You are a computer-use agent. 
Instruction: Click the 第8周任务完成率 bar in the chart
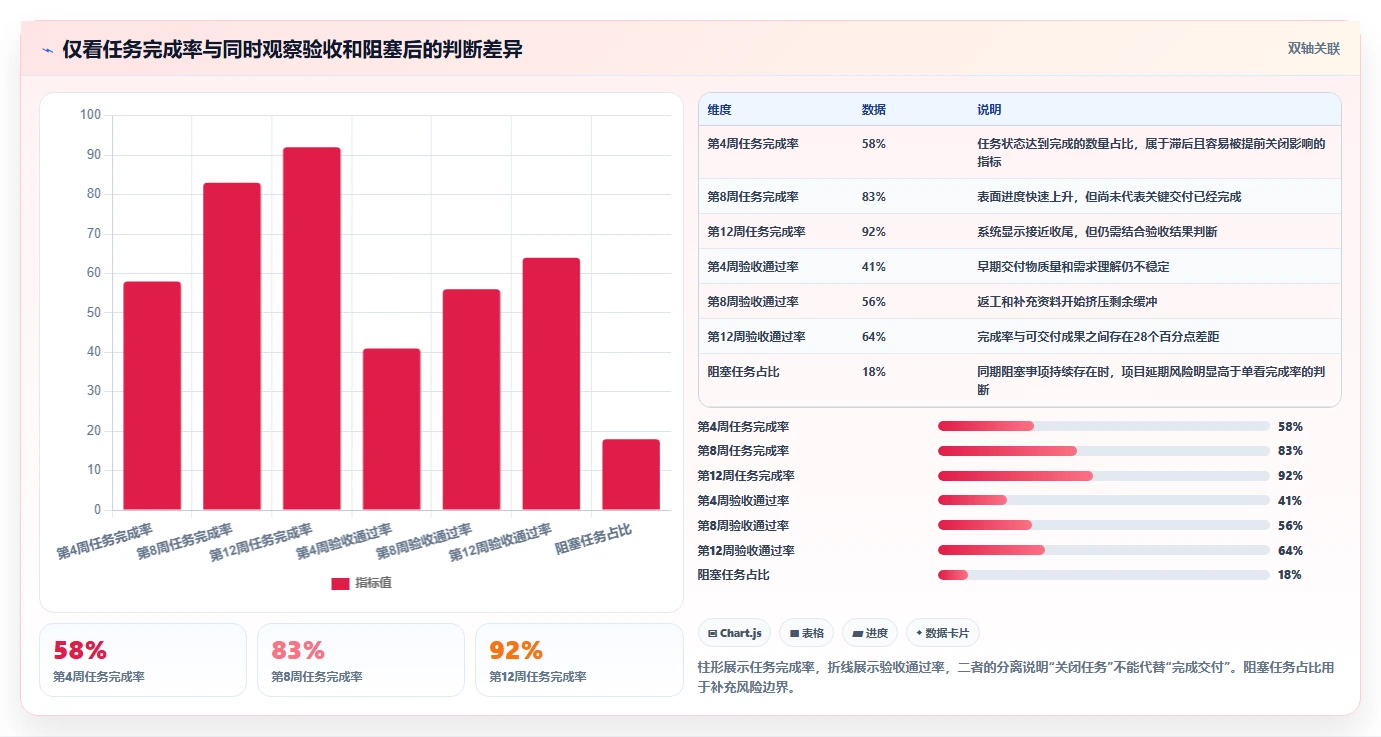tap(232, 346)
